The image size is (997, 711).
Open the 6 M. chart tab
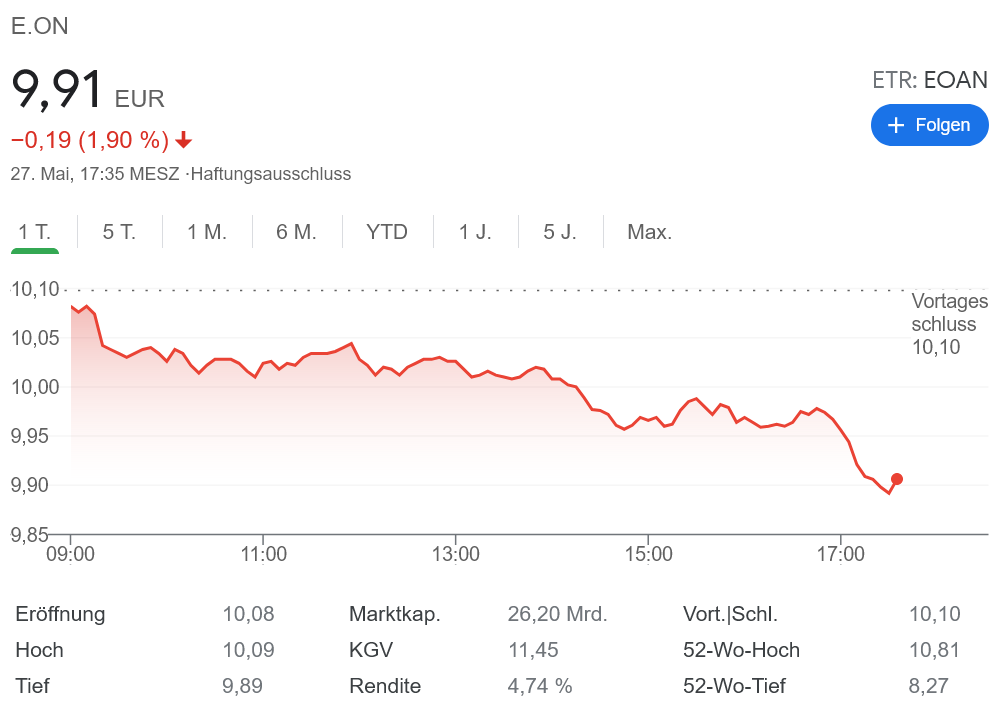[296, 232]
